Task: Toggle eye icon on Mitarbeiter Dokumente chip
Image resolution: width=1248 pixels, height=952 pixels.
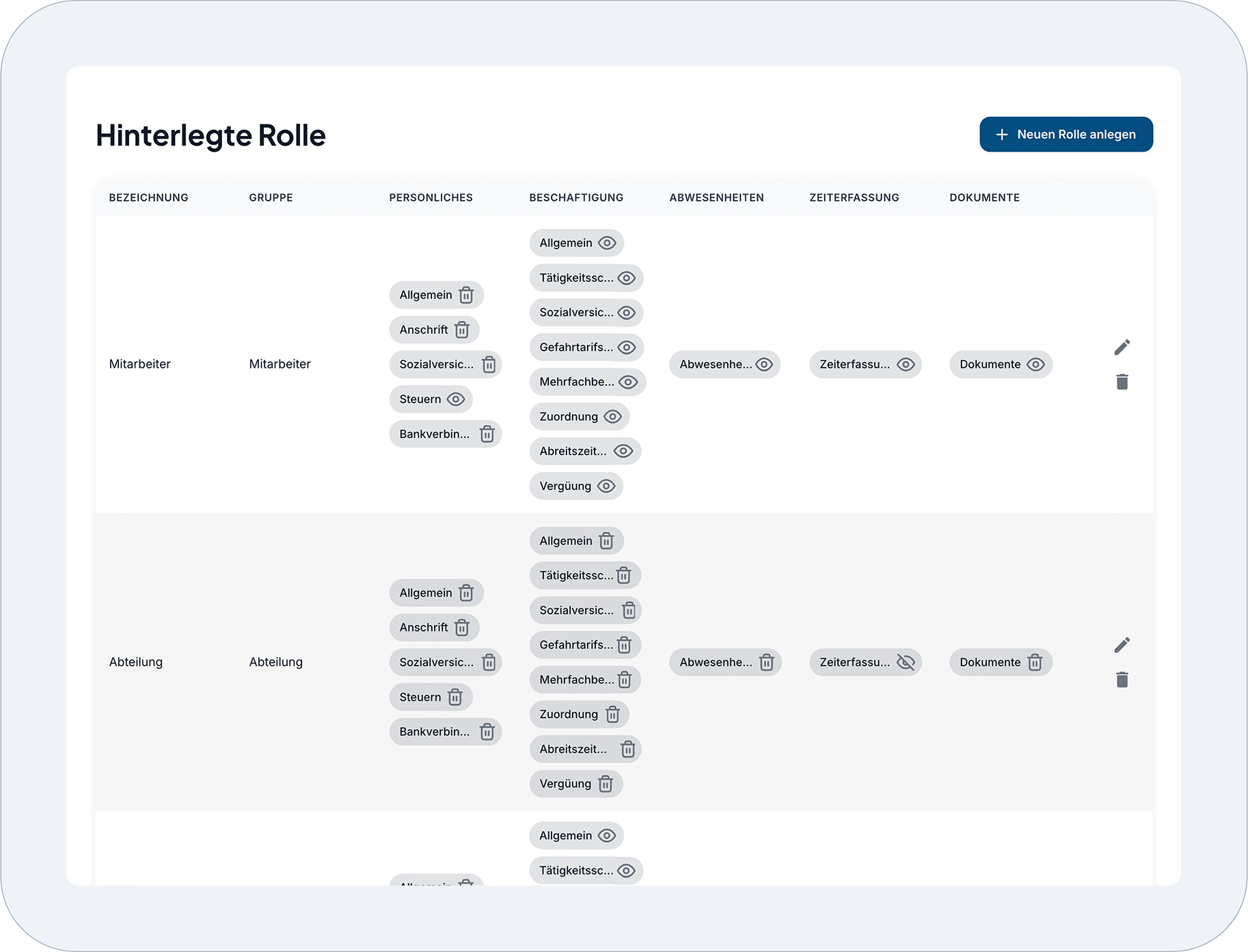Action: [1035, 364]
